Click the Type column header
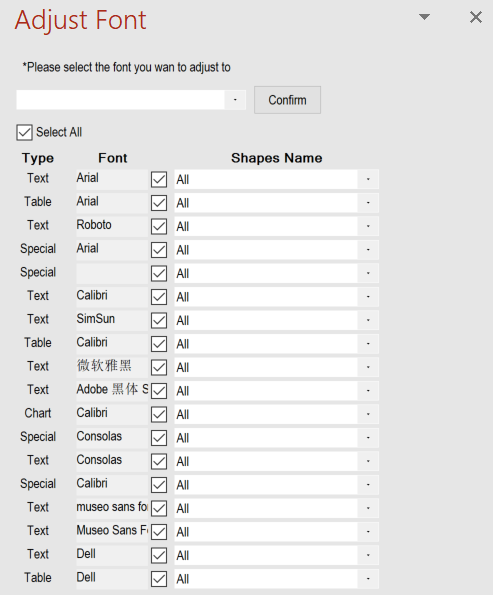Image resolution: width=493 pixels, height=595 pixels. click(x=38, y=158)
